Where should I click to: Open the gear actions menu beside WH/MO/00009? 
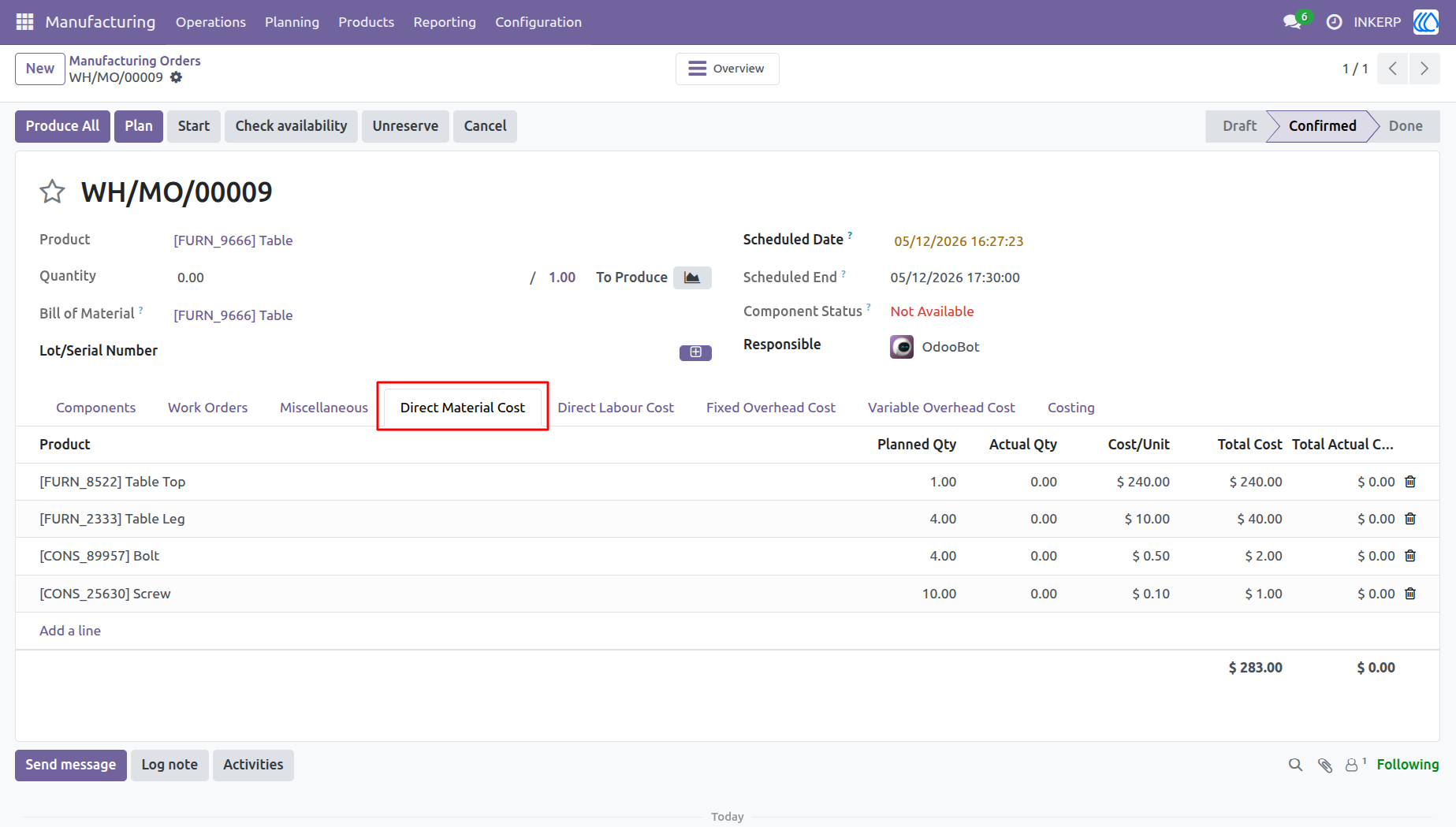[x=176, y=77]
